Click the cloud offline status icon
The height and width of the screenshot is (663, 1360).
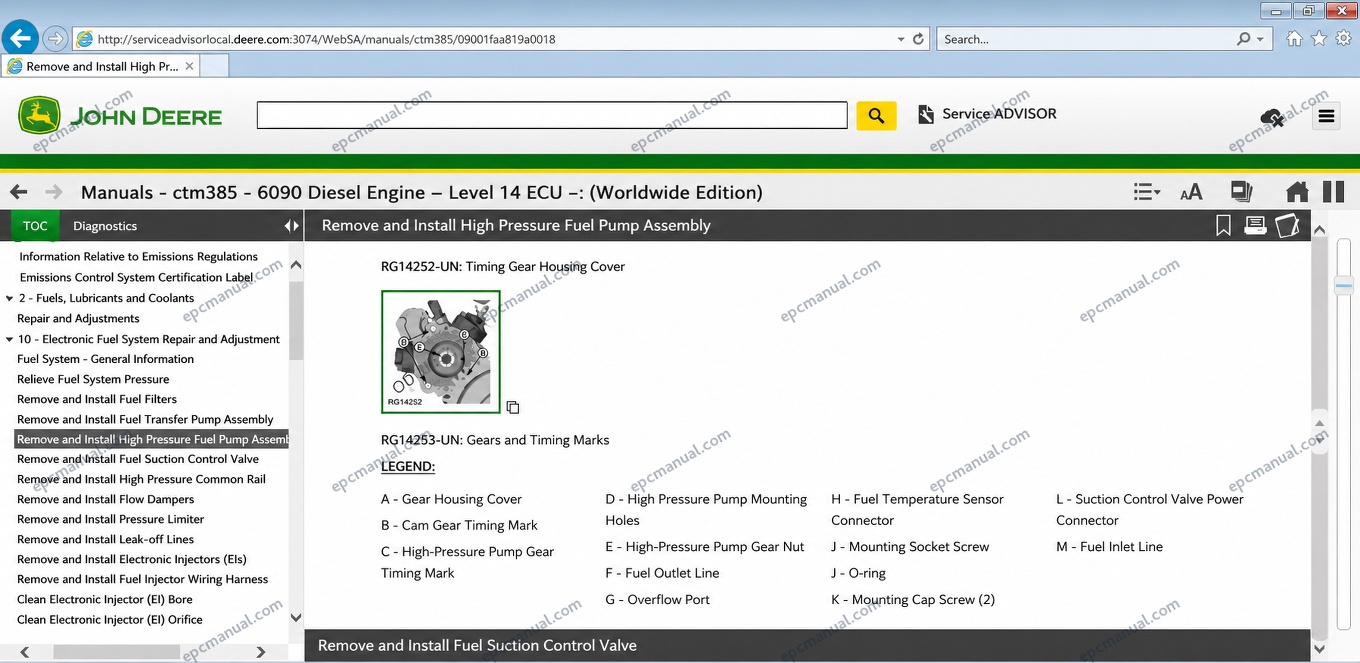click(1272, 118)
